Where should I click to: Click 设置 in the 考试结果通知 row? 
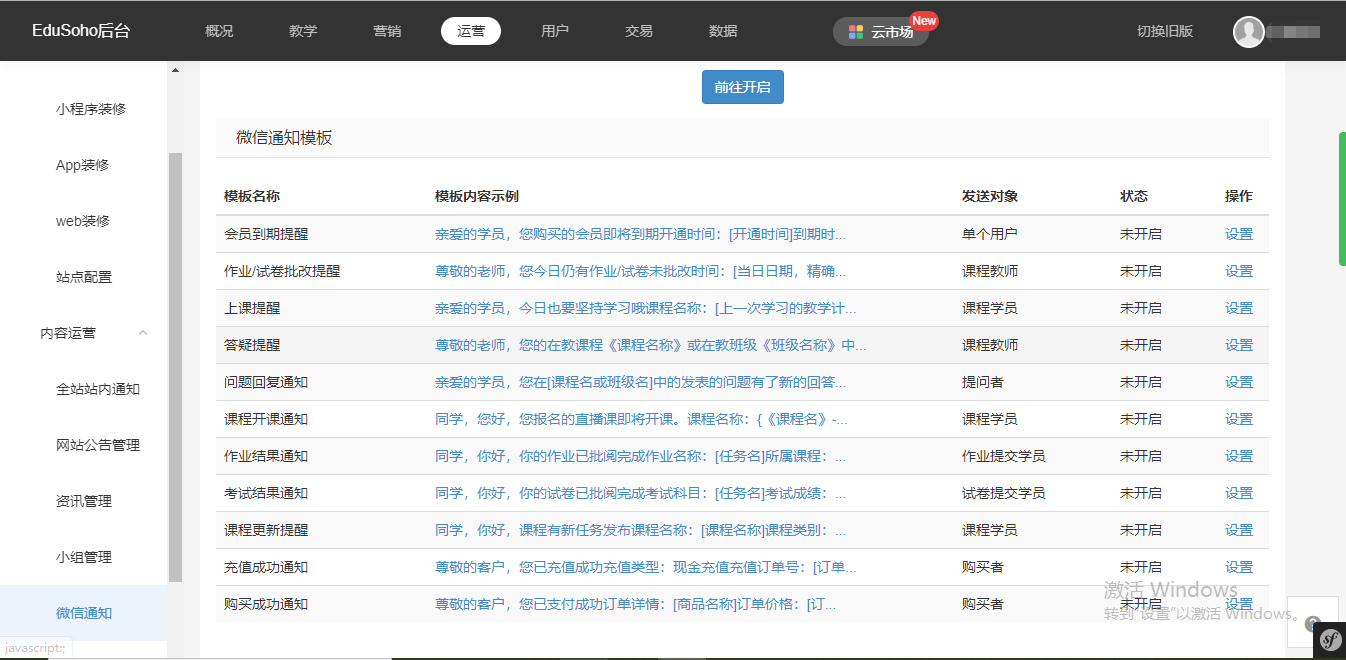coord(1238,493)
